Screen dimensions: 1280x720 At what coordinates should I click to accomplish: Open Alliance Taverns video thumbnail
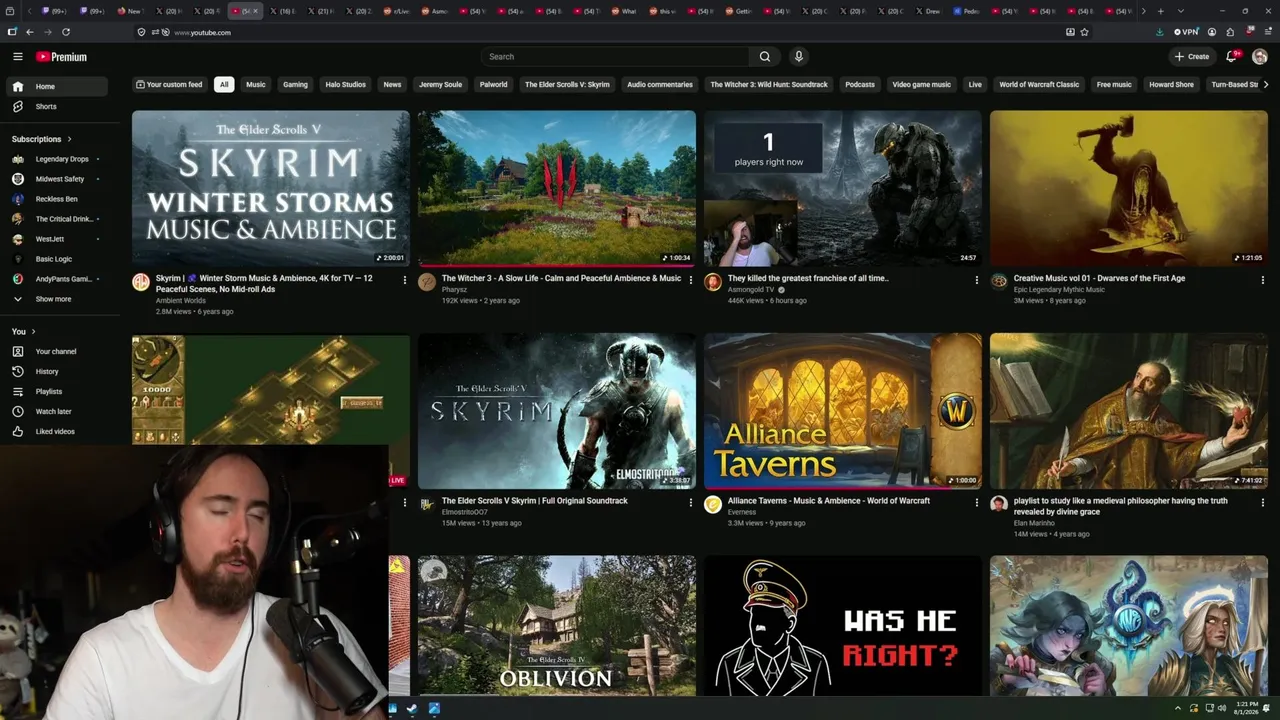click(843, 411)
